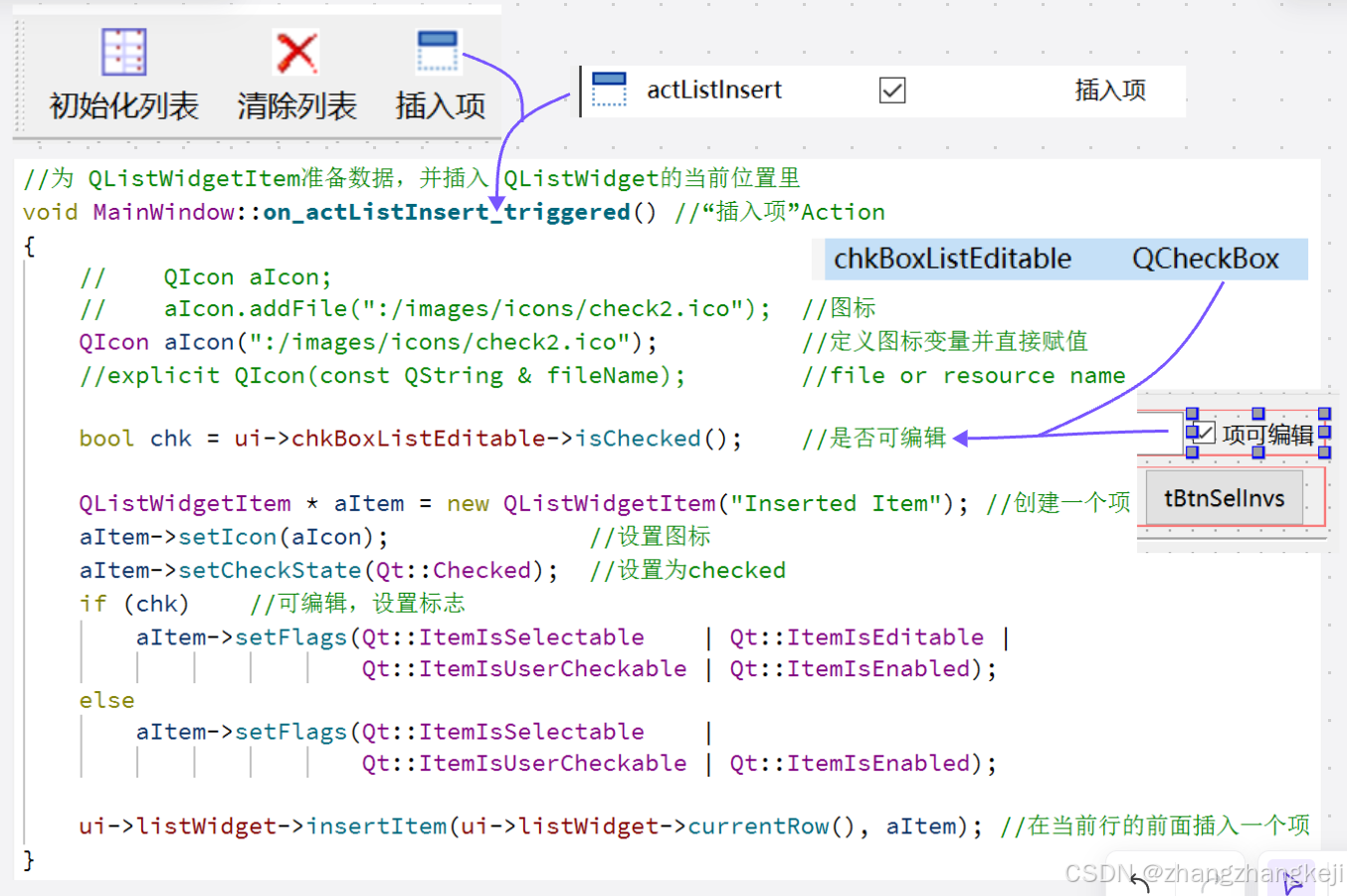The image size is (1347, 896).
Task: Click the '//在当前行的前面插入一个项' comment
Action: (x=1155, y=826)
